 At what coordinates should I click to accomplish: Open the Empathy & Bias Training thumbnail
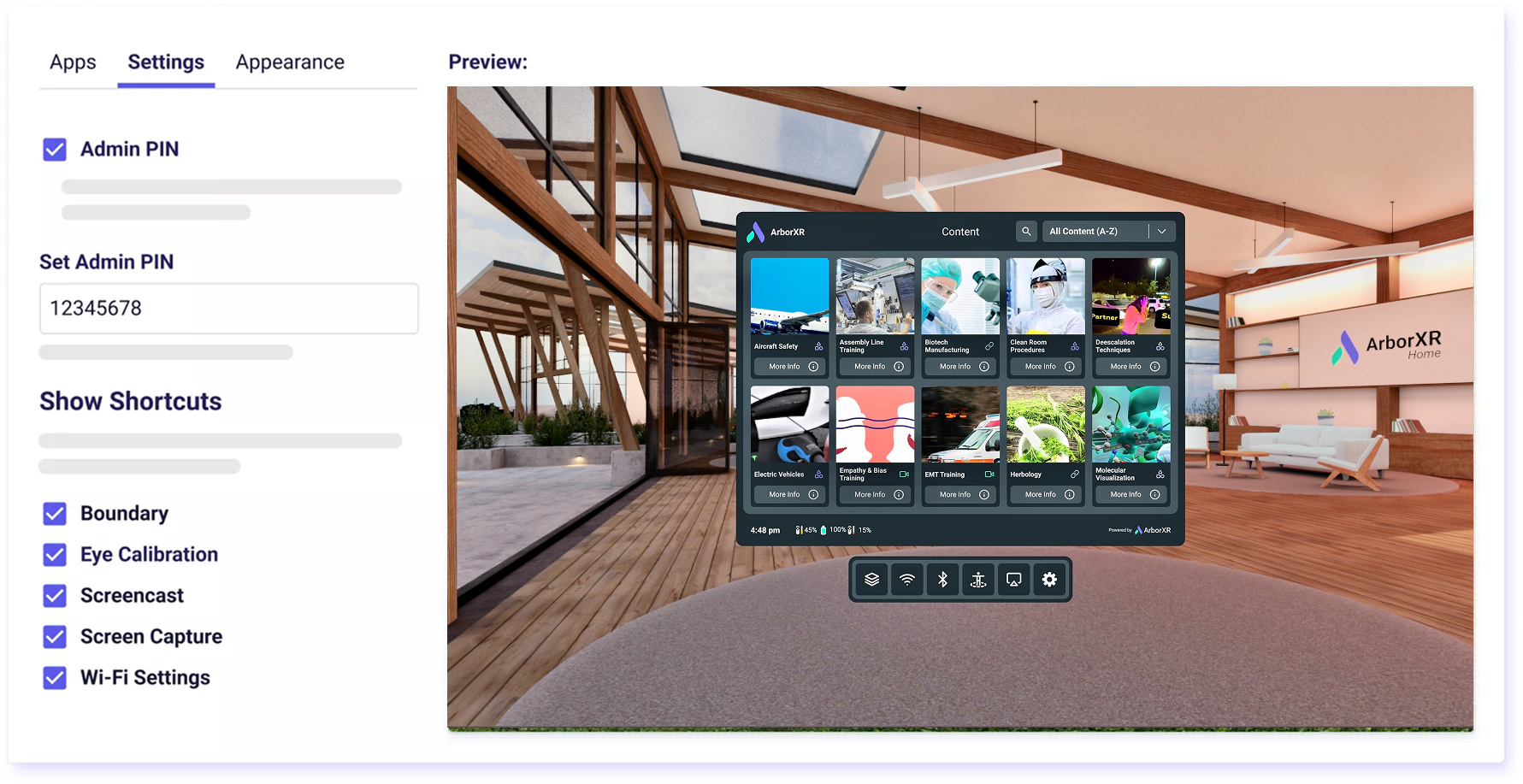[x=876, y=424]
